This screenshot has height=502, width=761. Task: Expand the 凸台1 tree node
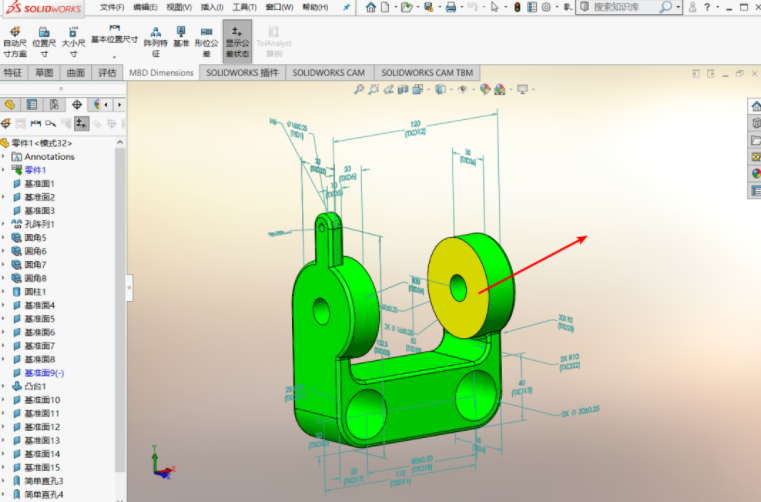[3, 386]
